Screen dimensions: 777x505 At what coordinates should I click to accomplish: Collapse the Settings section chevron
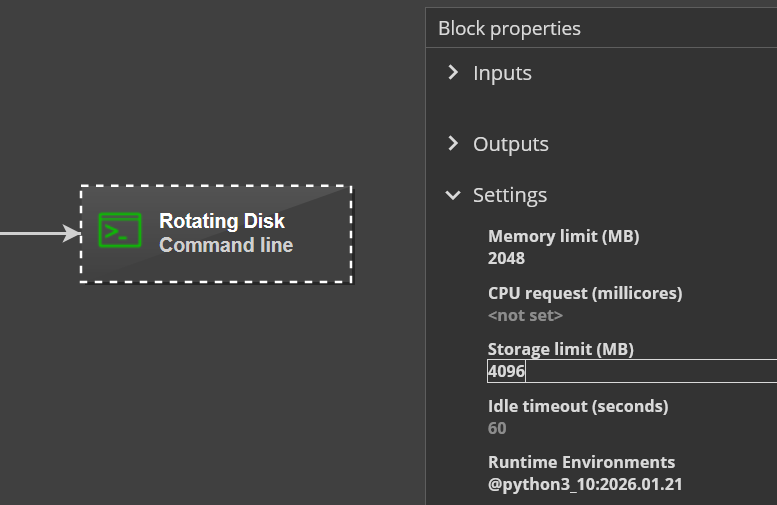tap(453, 195)
